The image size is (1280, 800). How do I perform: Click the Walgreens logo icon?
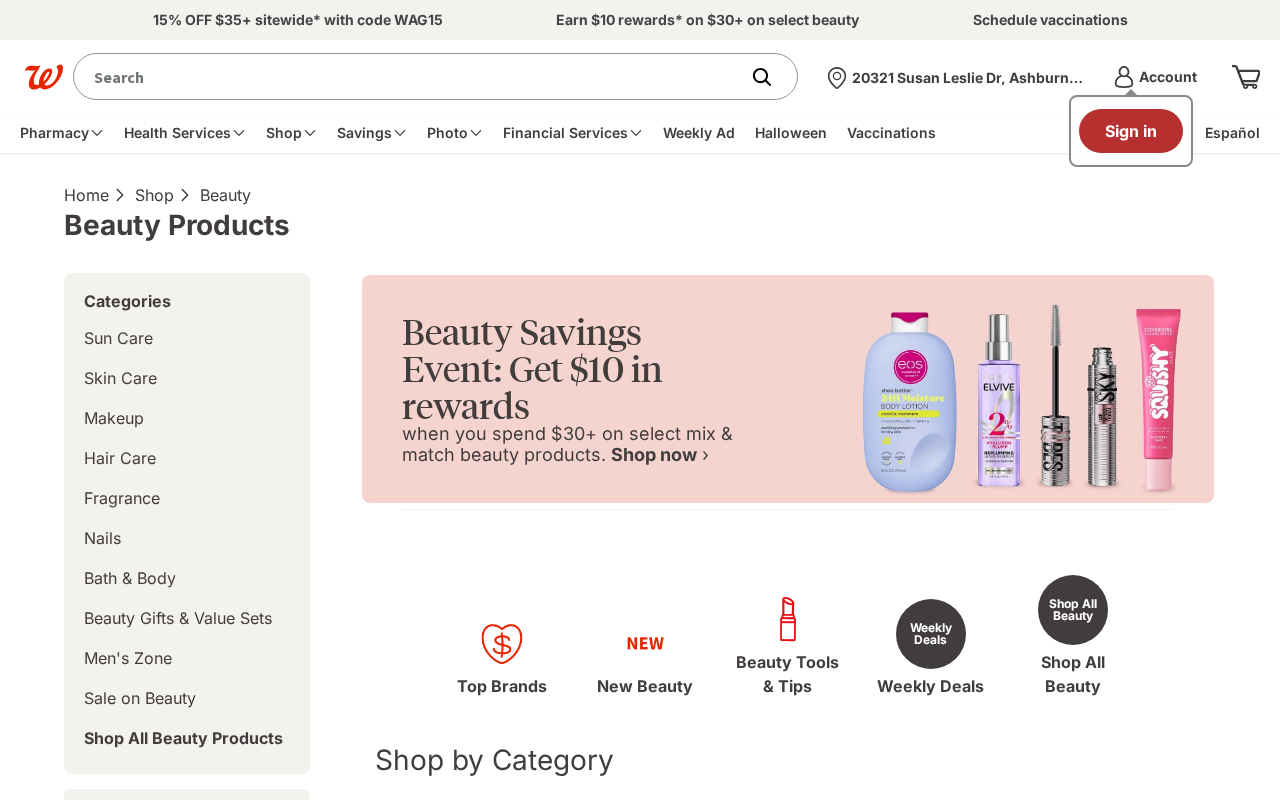click(44, 77)
